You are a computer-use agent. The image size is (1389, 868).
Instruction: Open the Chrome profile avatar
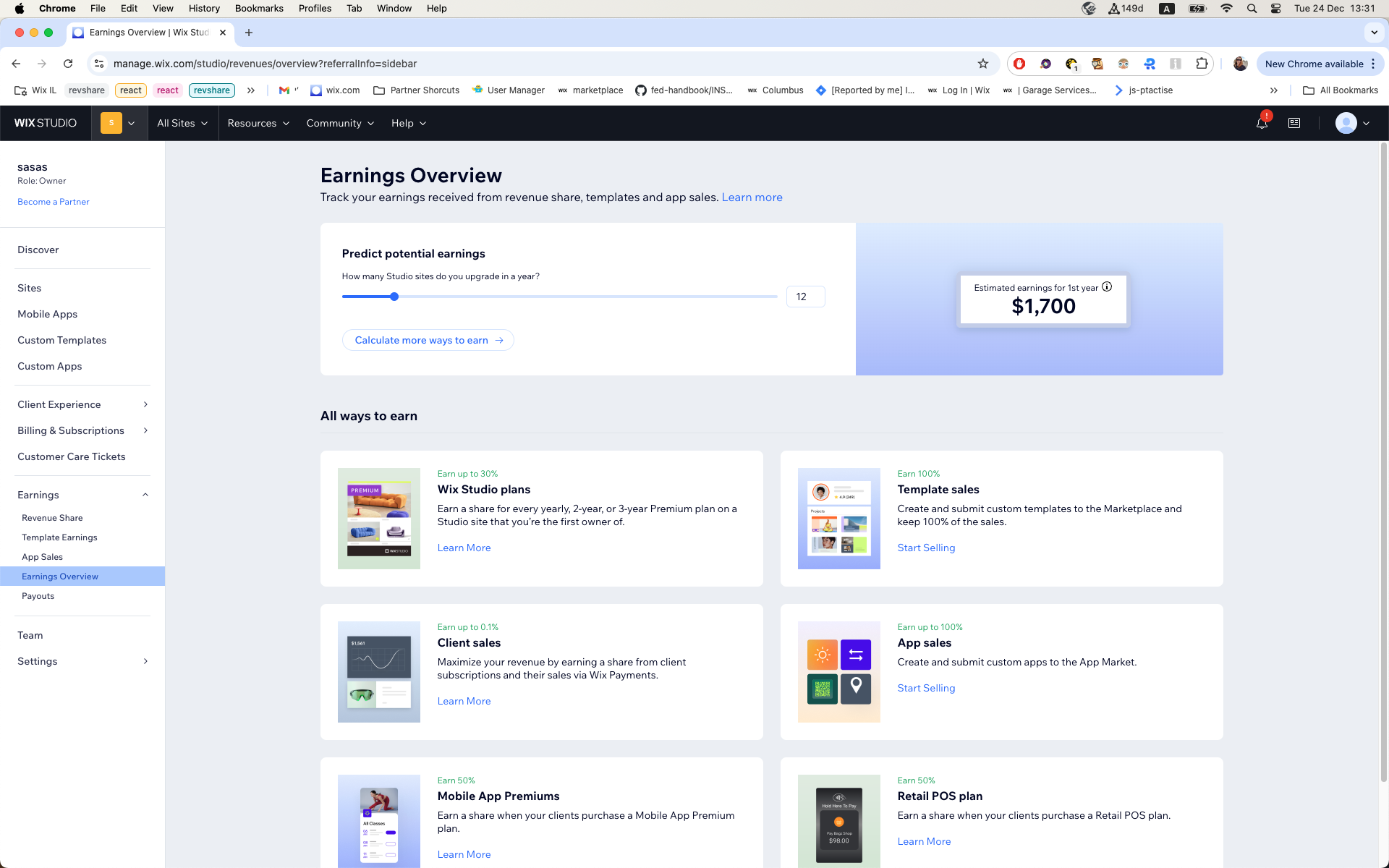(1240, 64)
